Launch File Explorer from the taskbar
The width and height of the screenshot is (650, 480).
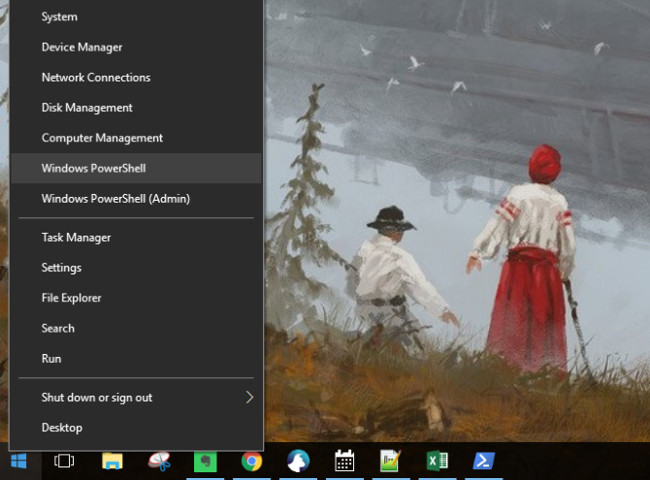pyautogui.click(x=112, y=461)
